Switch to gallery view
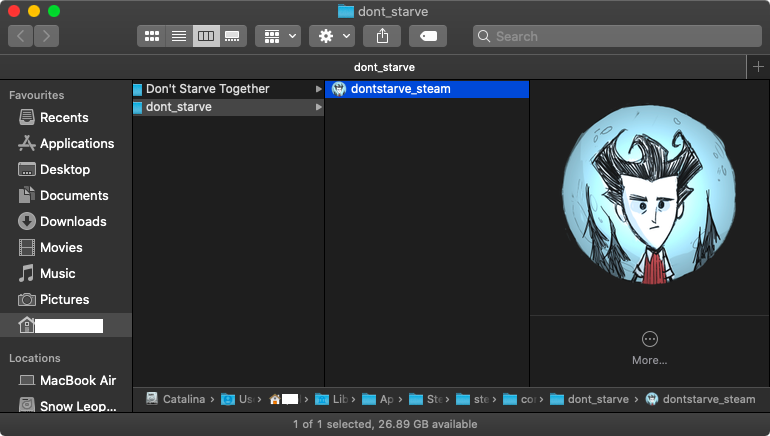Image resolution: width=770 pixels, height=436 pixels. pyautogui.click(x=233, y=36)
